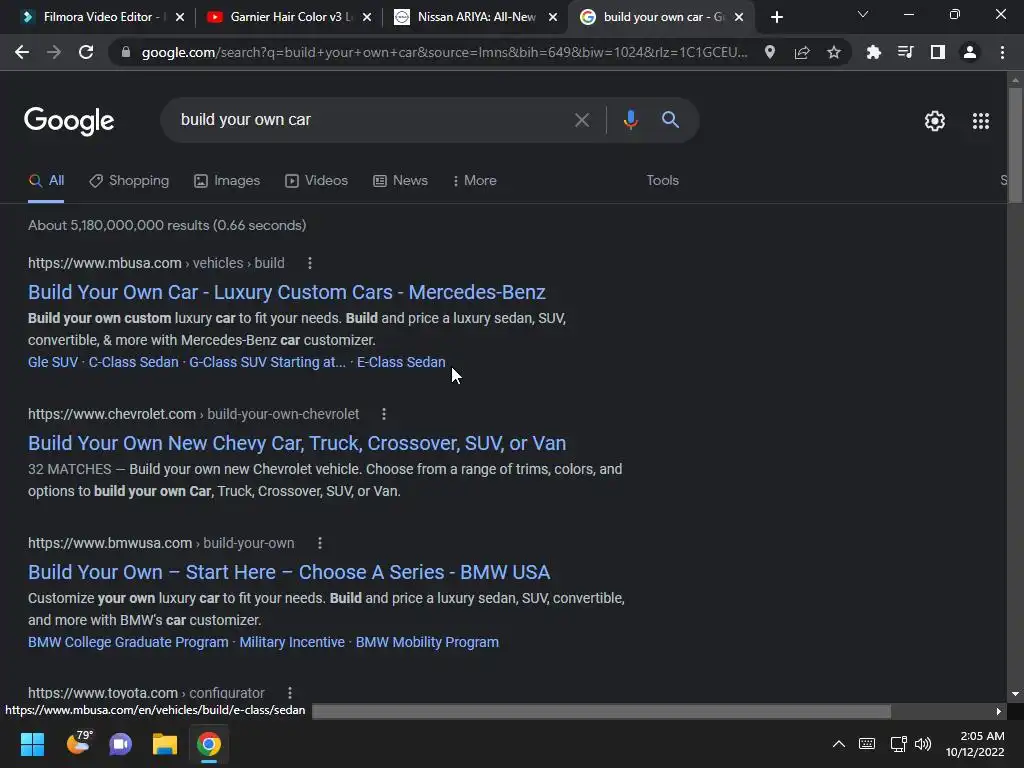Open the tab search chevron in title bar
This screenshot has width=1024, height=768.
(863, 14)
